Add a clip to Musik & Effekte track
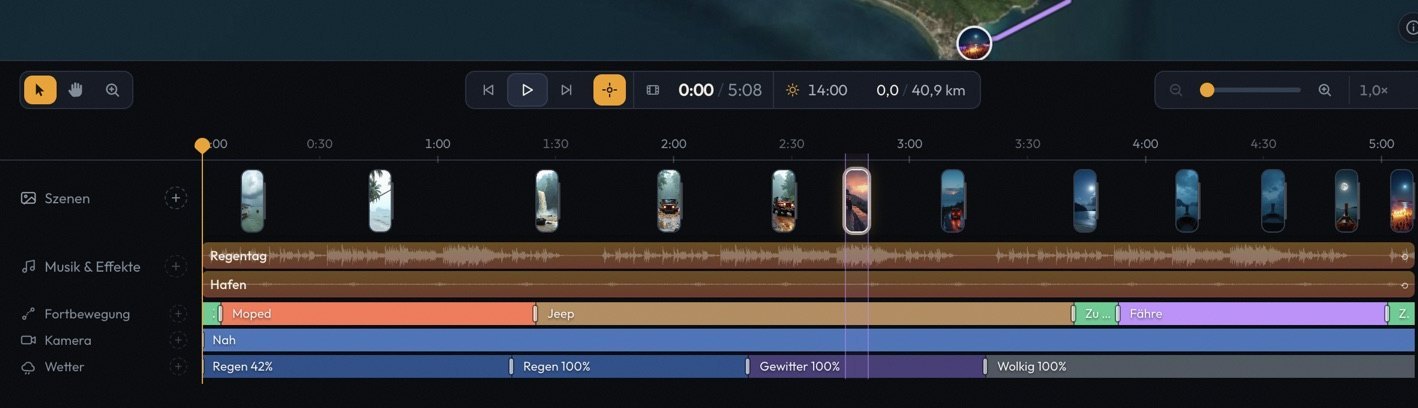 [x=176, y=267]
